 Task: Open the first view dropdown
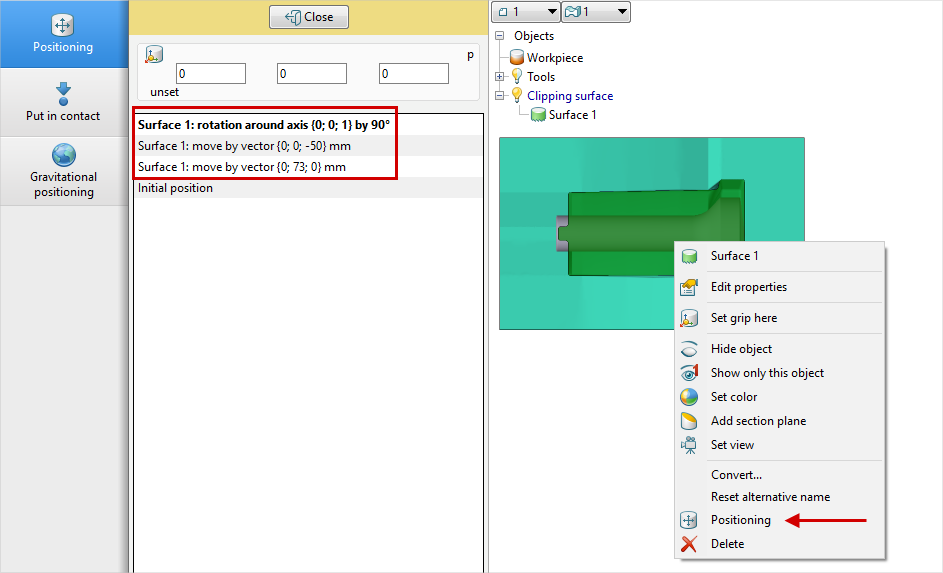pos(527,12)
